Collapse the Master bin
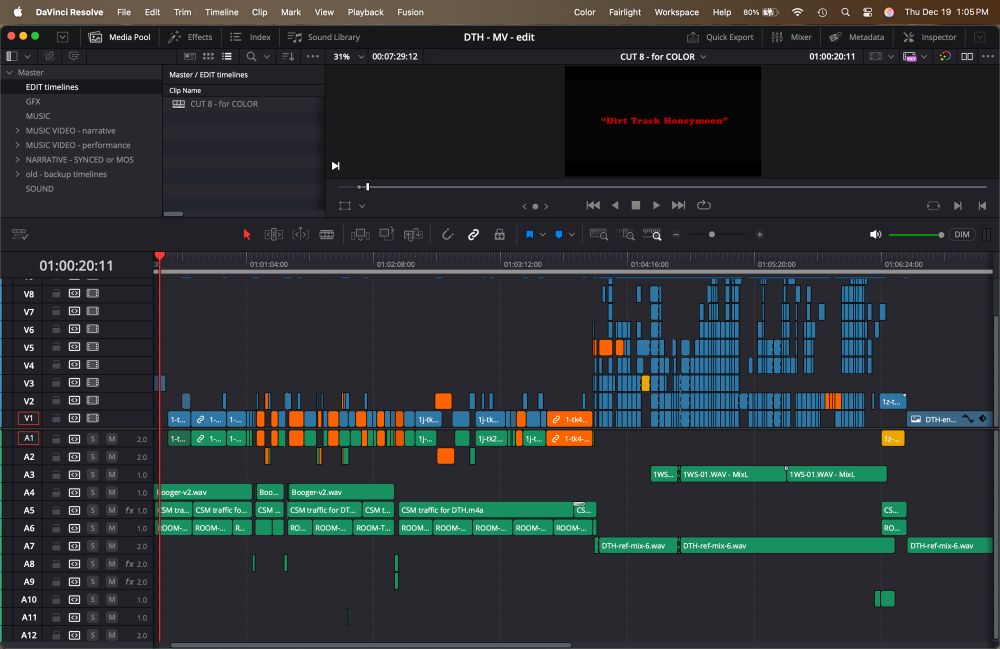Image resolution: width=1000 pixels, height=649 pixels. pos(10,73)
